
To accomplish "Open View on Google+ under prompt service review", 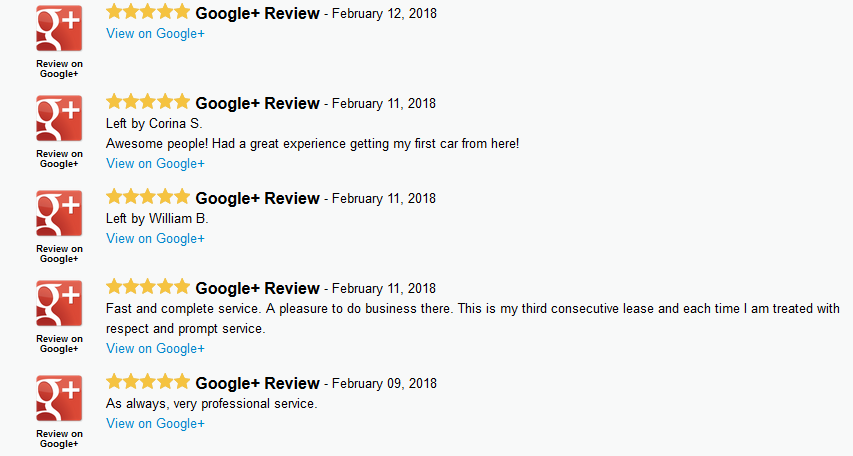I will click(156, 349).
